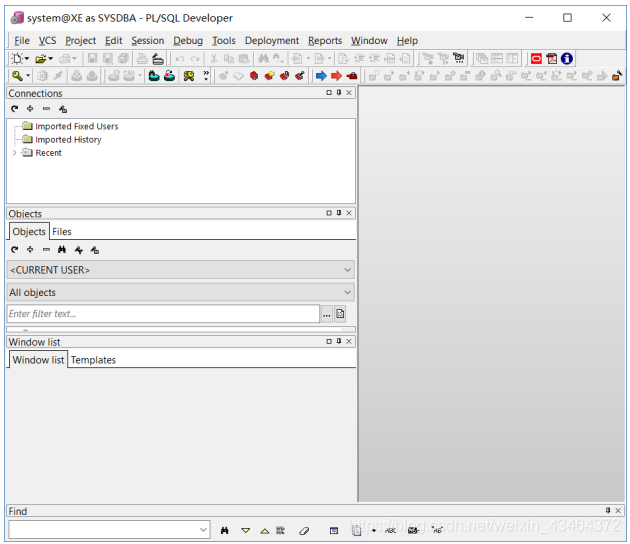Click the ellipsis button beside filter text

tap(327, 314)
